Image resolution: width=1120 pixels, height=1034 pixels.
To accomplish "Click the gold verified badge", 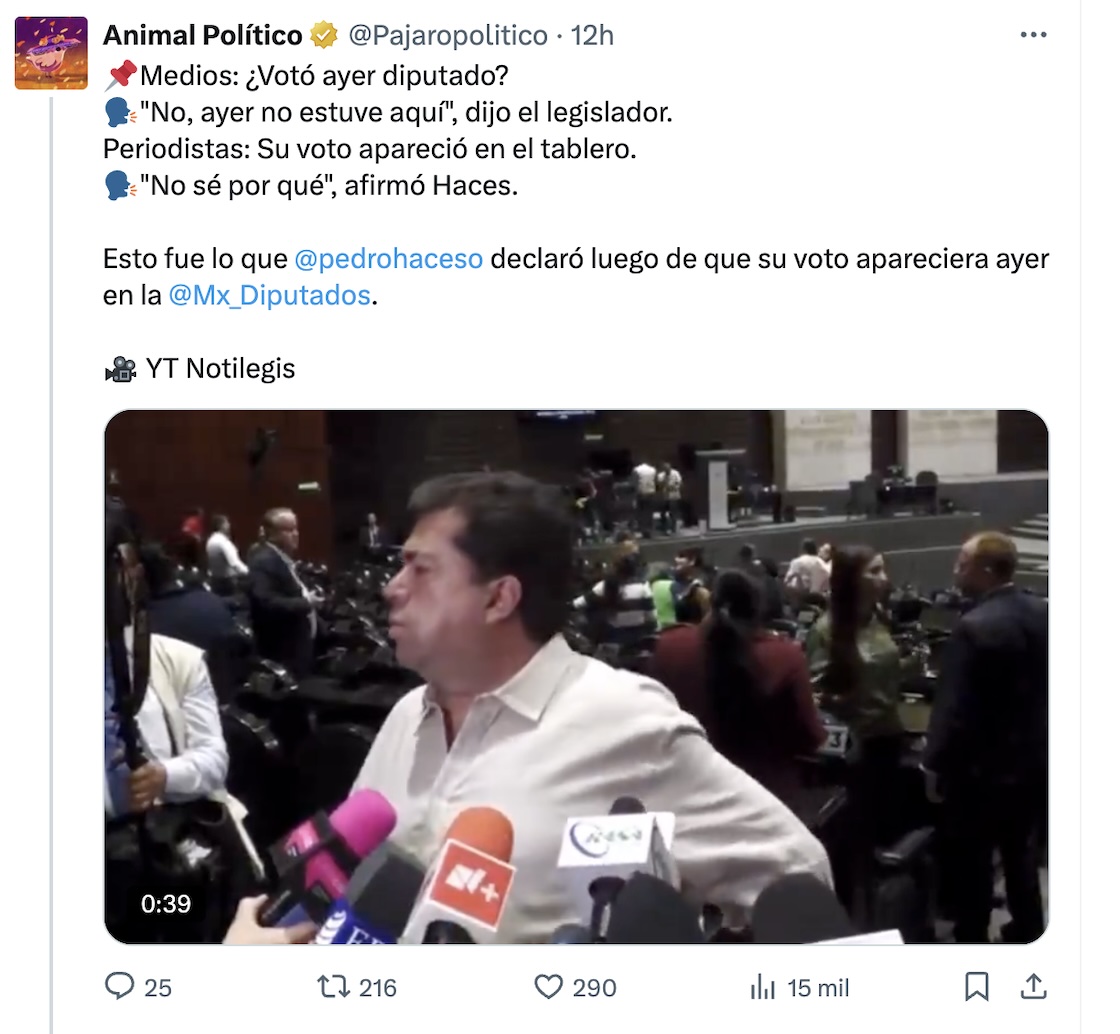I will click(324, 35).
